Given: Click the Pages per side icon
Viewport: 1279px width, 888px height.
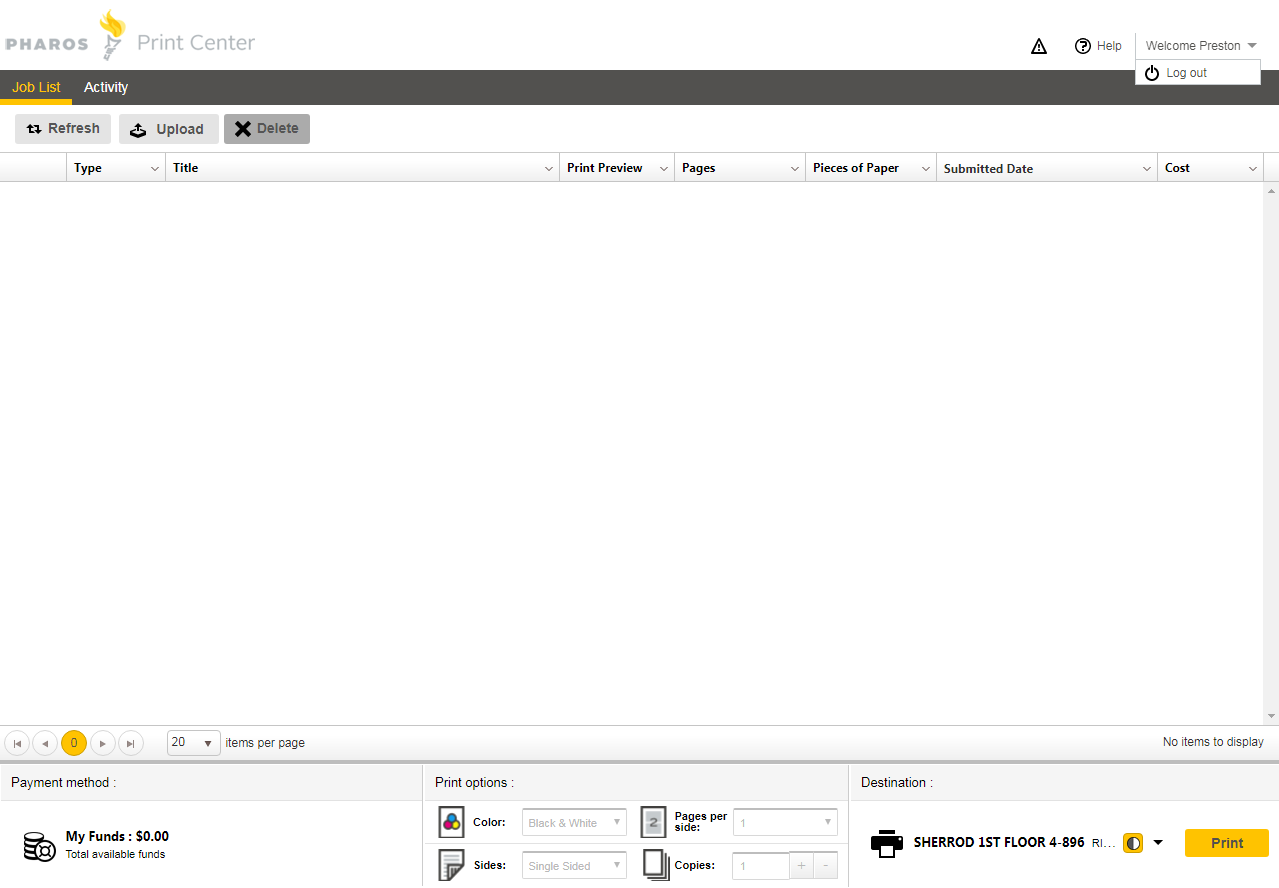Looking at the screenshot, I should 653,822.
